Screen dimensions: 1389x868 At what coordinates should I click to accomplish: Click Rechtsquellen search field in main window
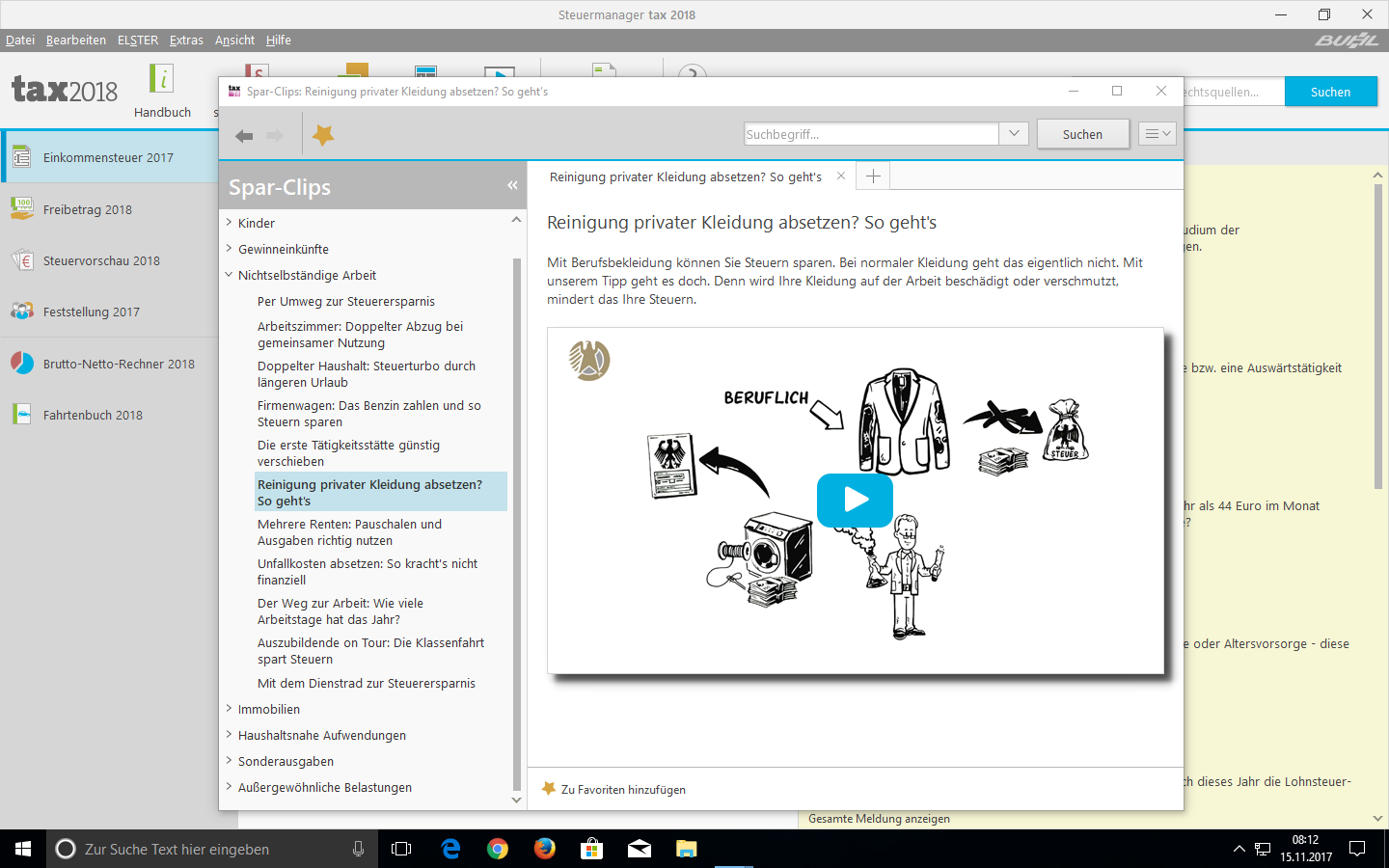pos(1234,92)
